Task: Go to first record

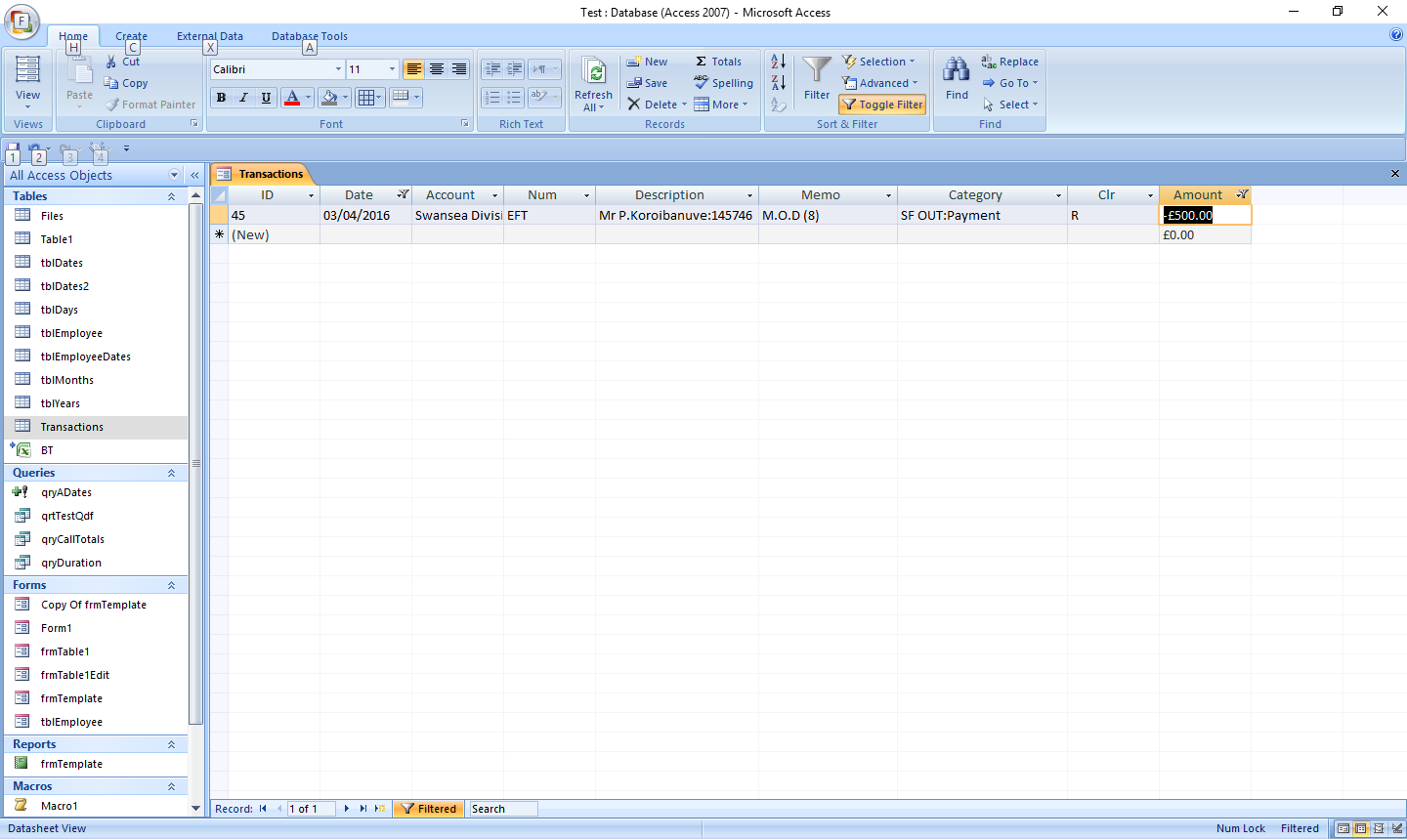Action: 263,809
